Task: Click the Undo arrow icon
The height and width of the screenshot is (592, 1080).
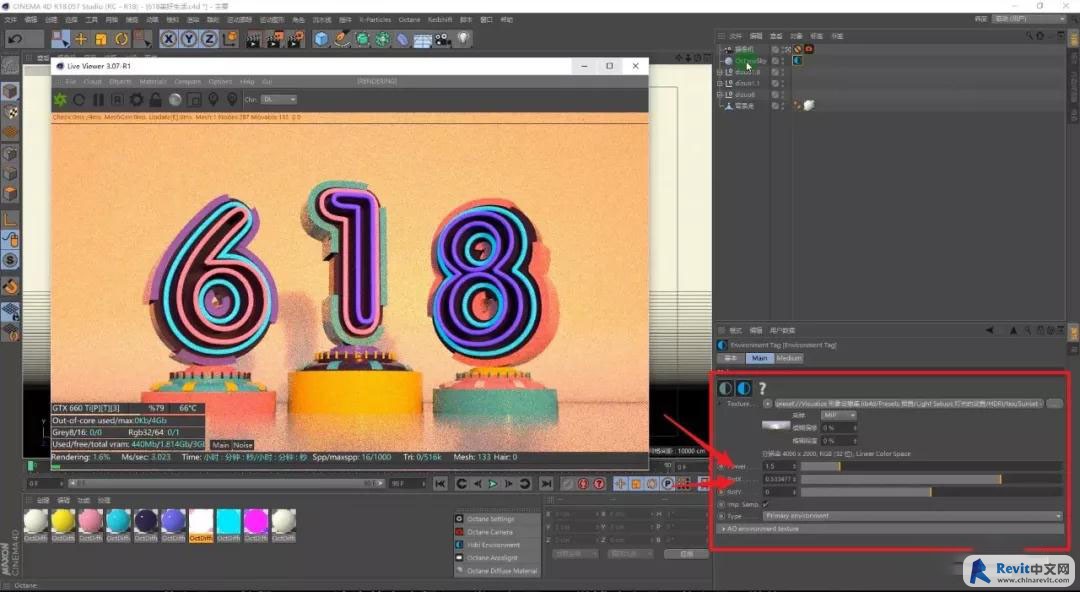Action: 15,39
